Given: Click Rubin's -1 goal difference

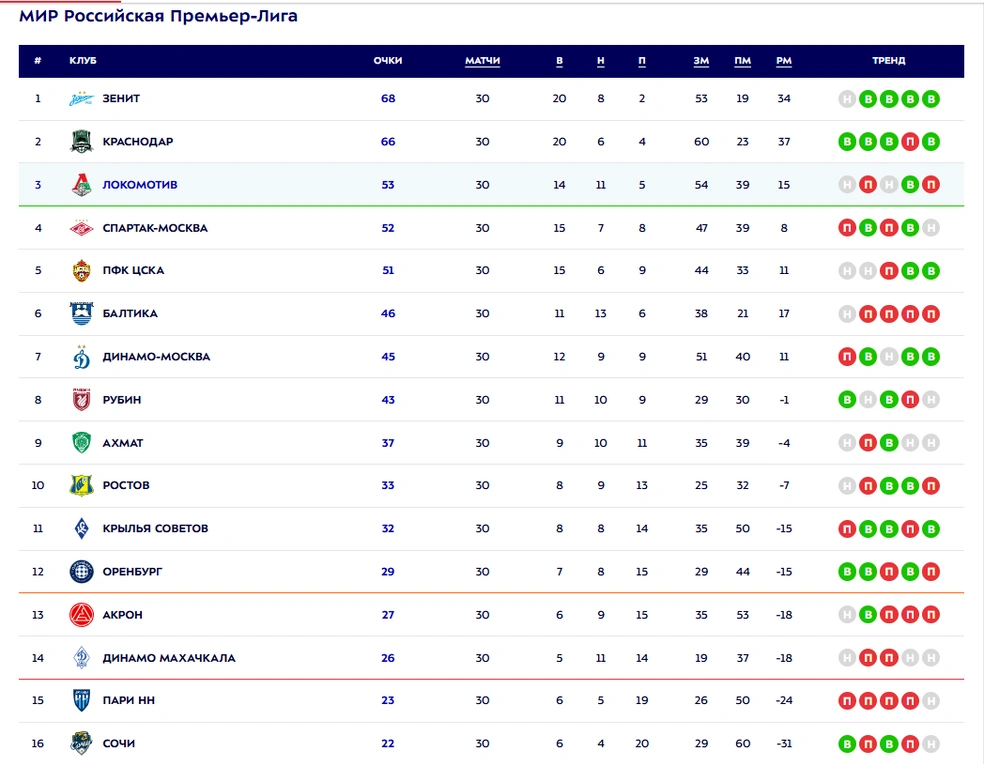Looking at the screenshot, I should (784, 400).
